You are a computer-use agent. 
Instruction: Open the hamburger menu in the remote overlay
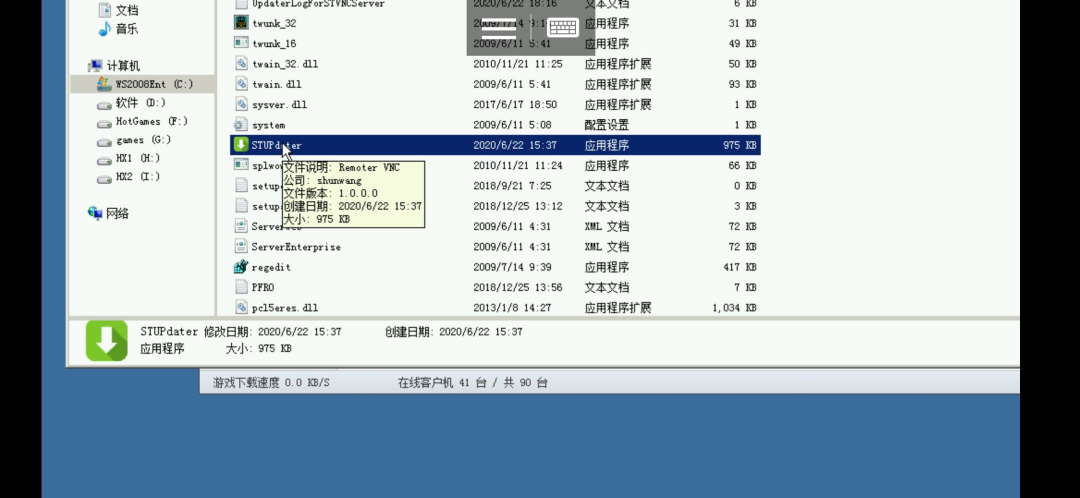click(x=499, y=28)
